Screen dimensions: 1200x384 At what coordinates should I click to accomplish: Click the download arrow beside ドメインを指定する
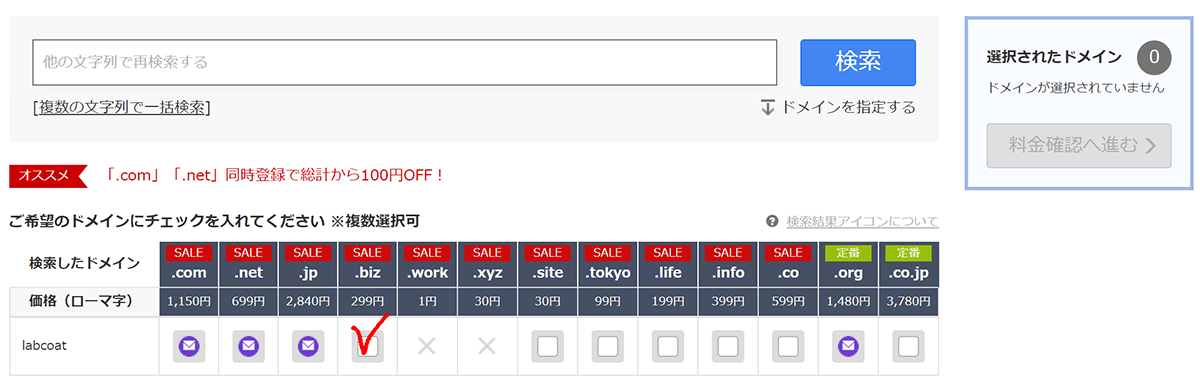pos(768,107)
